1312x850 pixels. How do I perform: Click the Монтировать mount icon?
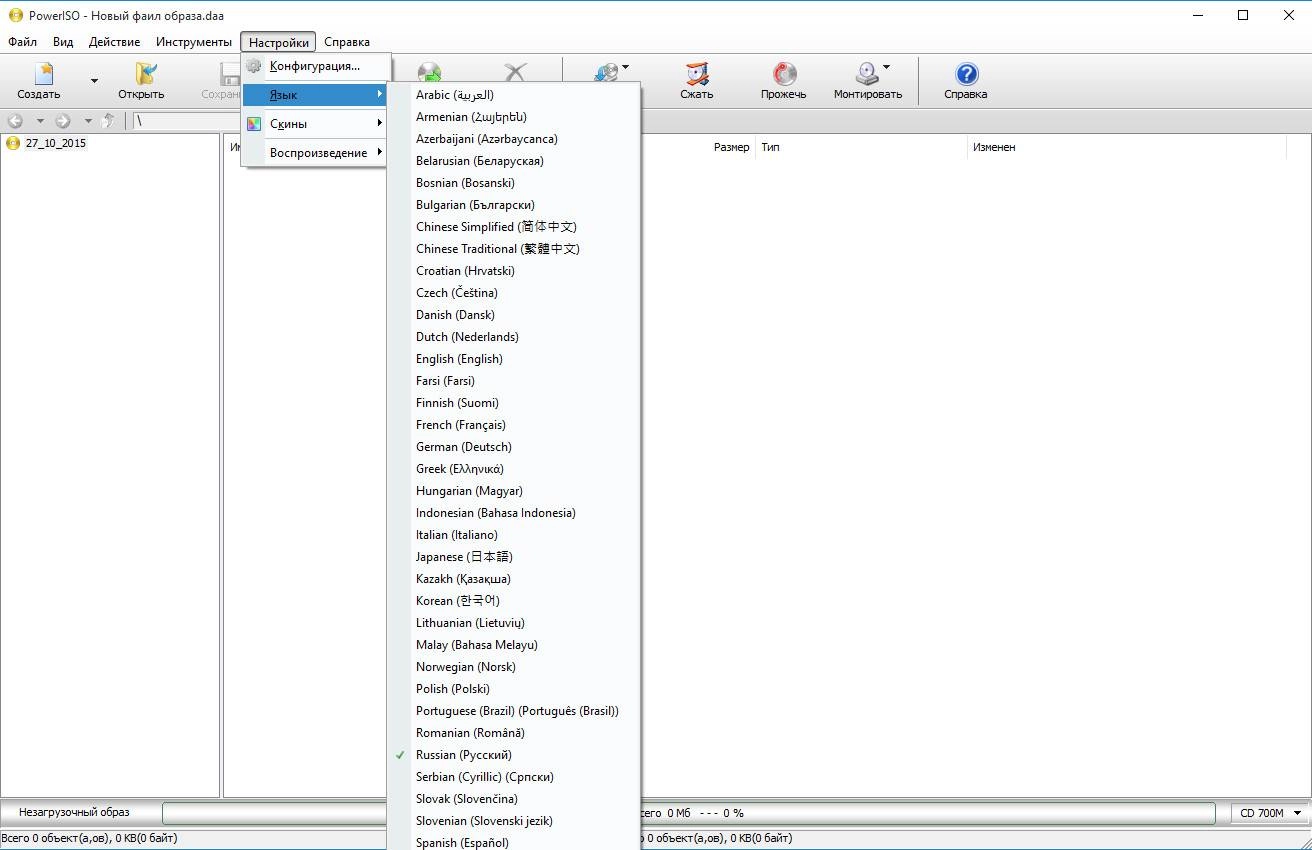tap(867, 74)
